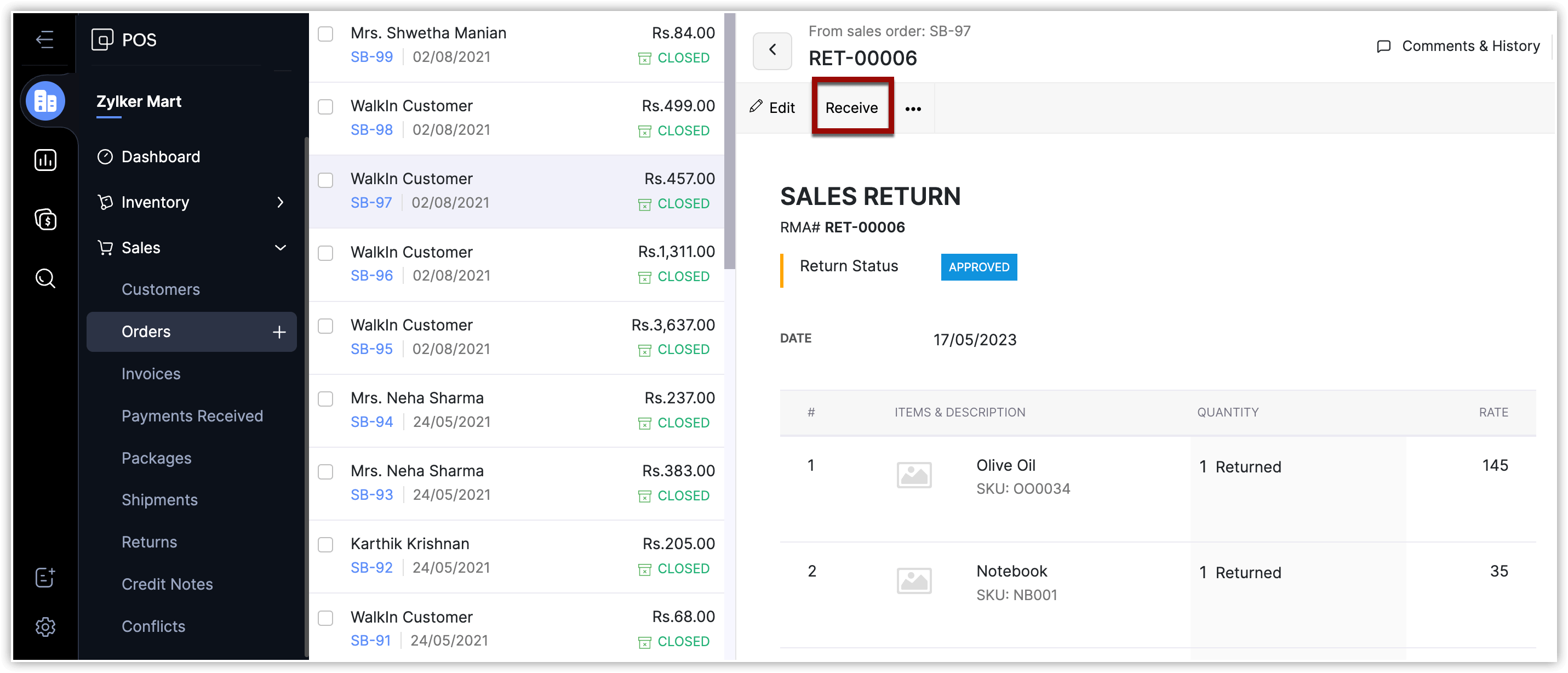Go to Credit Notes menu item

pos(167,584)
